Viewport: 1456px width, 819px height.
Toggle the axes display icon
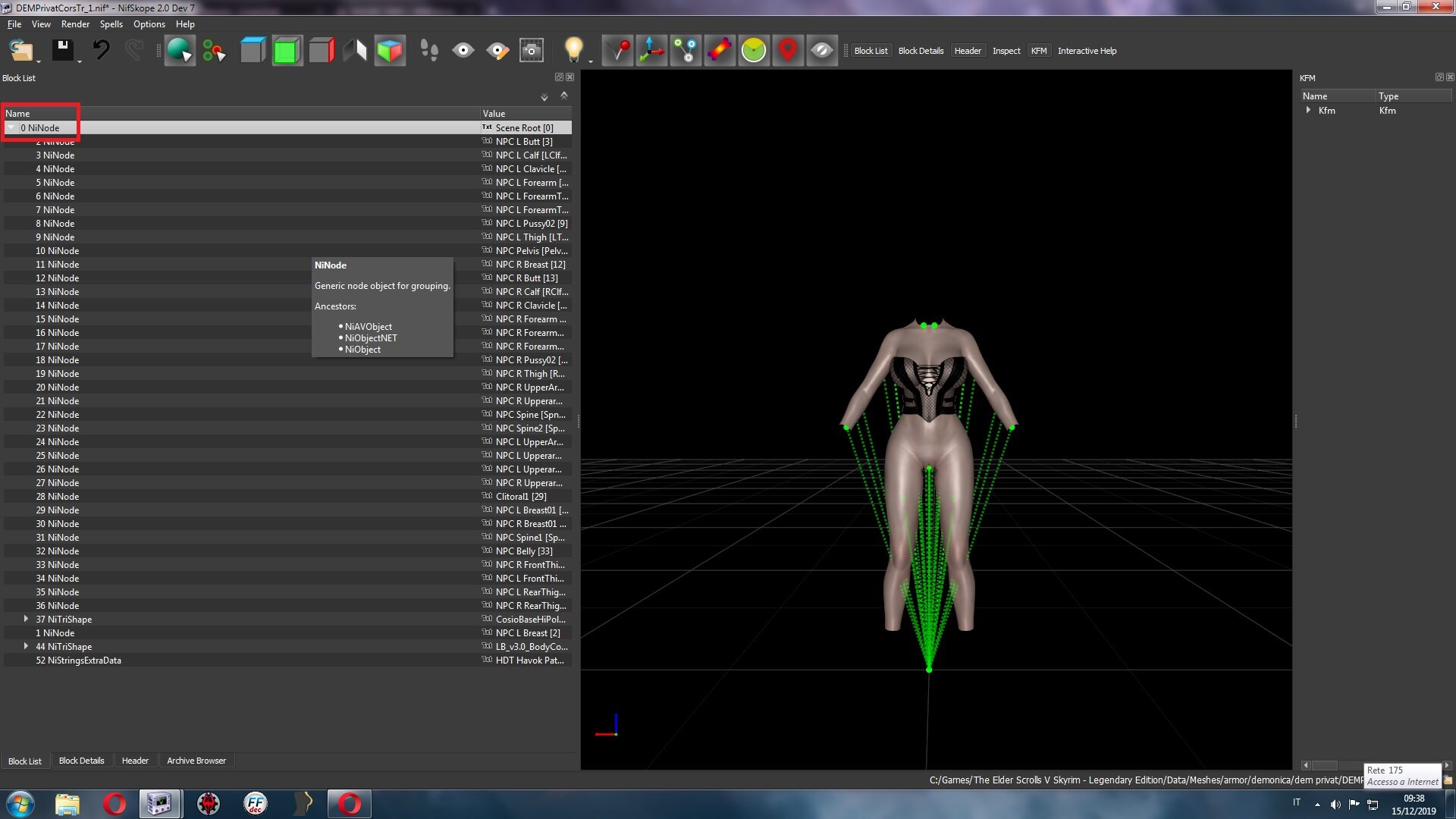coord(651,51)
